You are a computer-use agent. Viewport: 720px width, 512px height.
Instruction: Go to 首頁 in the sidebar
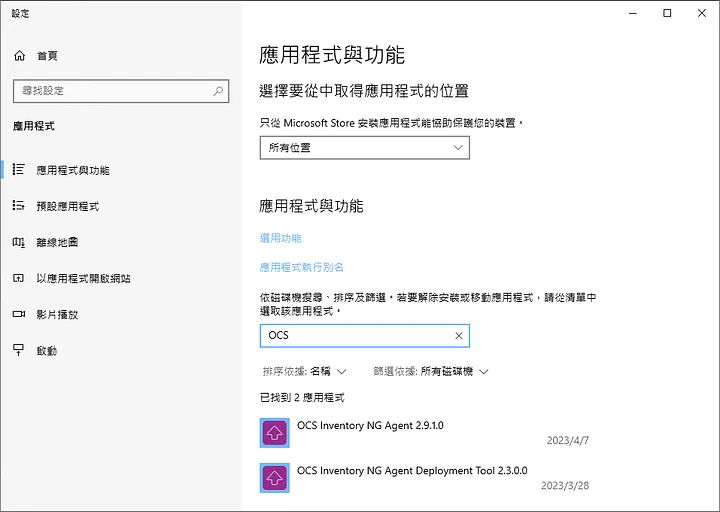47,56
